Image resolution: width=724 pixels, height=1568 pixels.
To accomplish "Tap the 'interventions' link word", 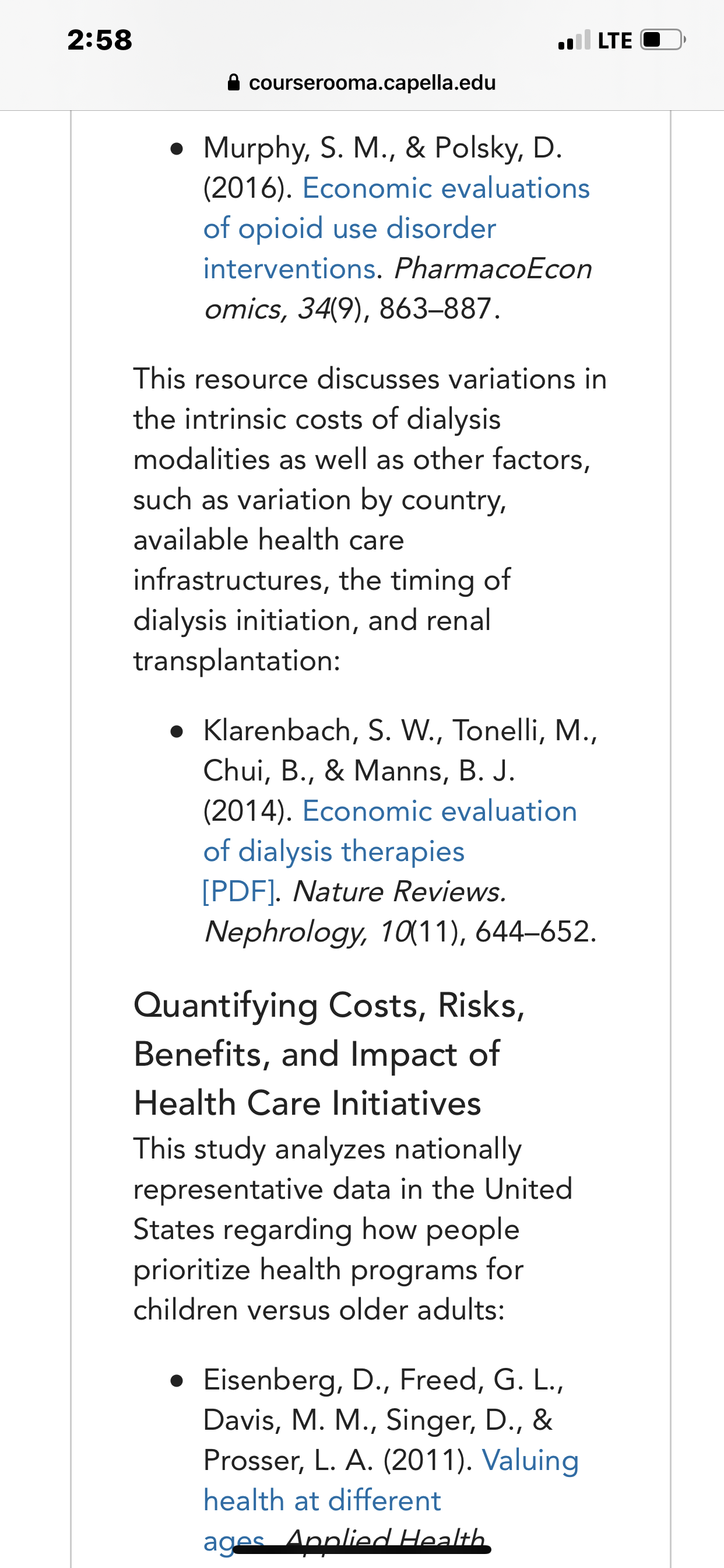I will click(x=289, y=268).
